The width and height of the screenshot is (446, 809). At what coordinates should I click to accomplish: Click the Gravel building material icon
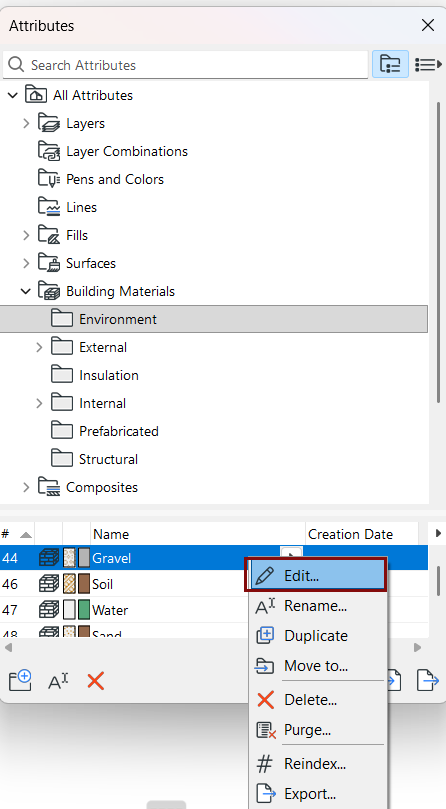49,558
